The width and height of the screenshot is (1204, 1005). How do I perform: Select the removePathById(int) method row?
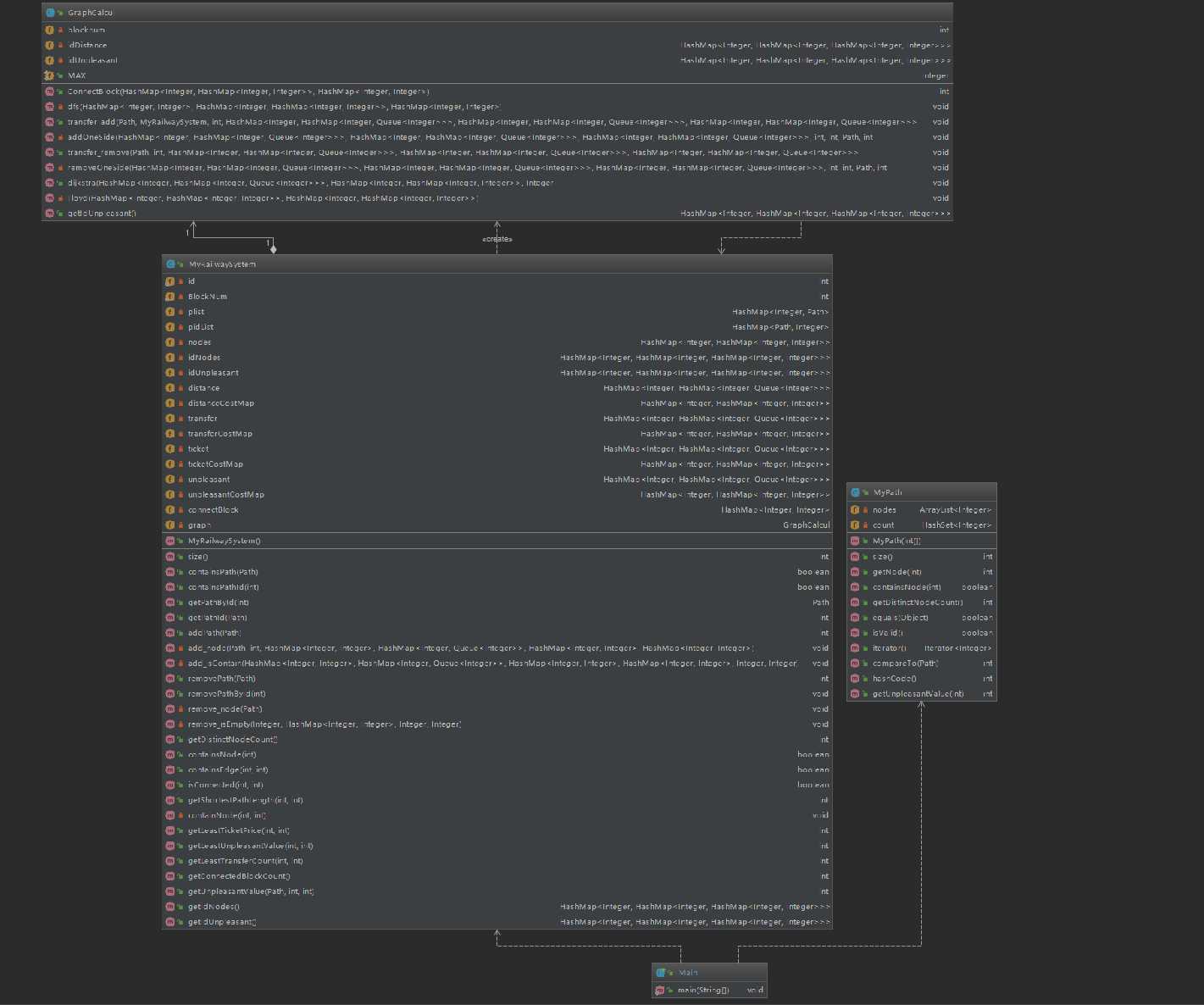[497, 694]
